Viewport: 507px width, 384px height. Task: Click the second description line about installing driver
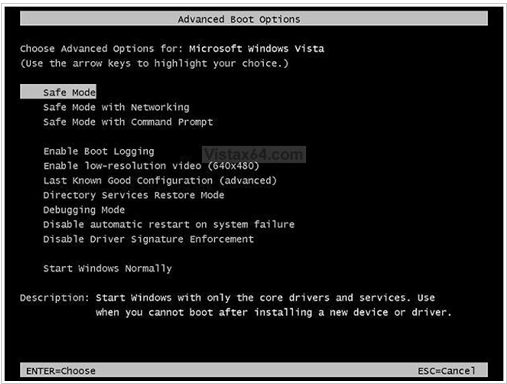(x=273, y=312)
